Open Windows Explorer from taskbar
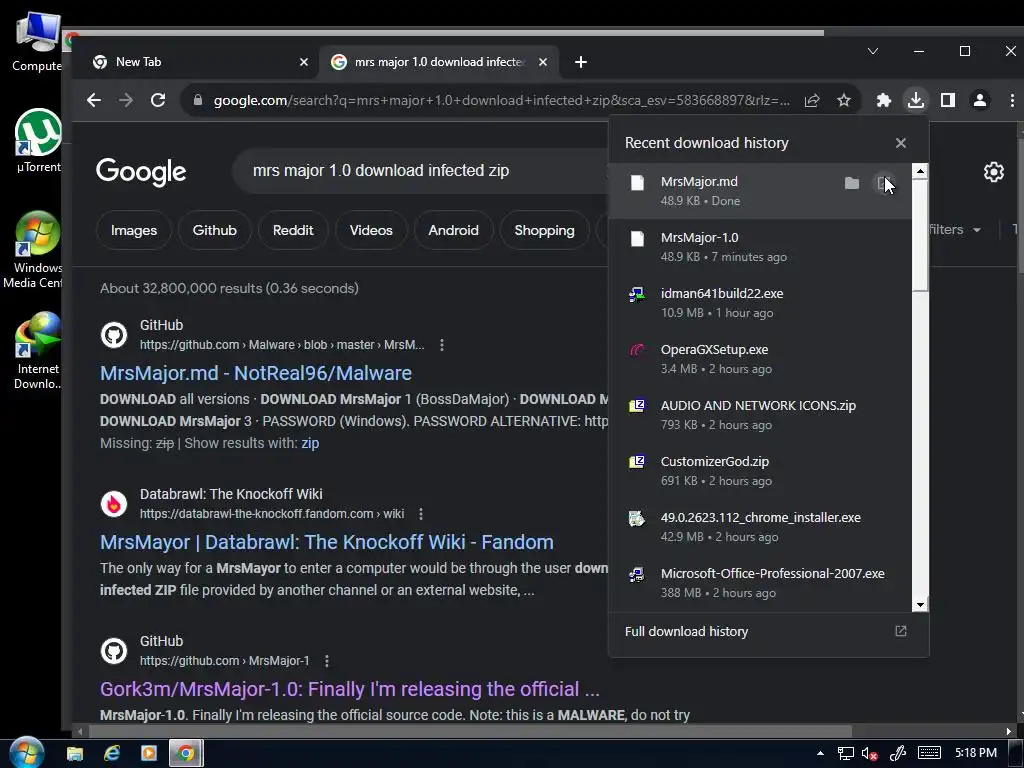This screenshot has width=1024, height=768. (75, 753)
